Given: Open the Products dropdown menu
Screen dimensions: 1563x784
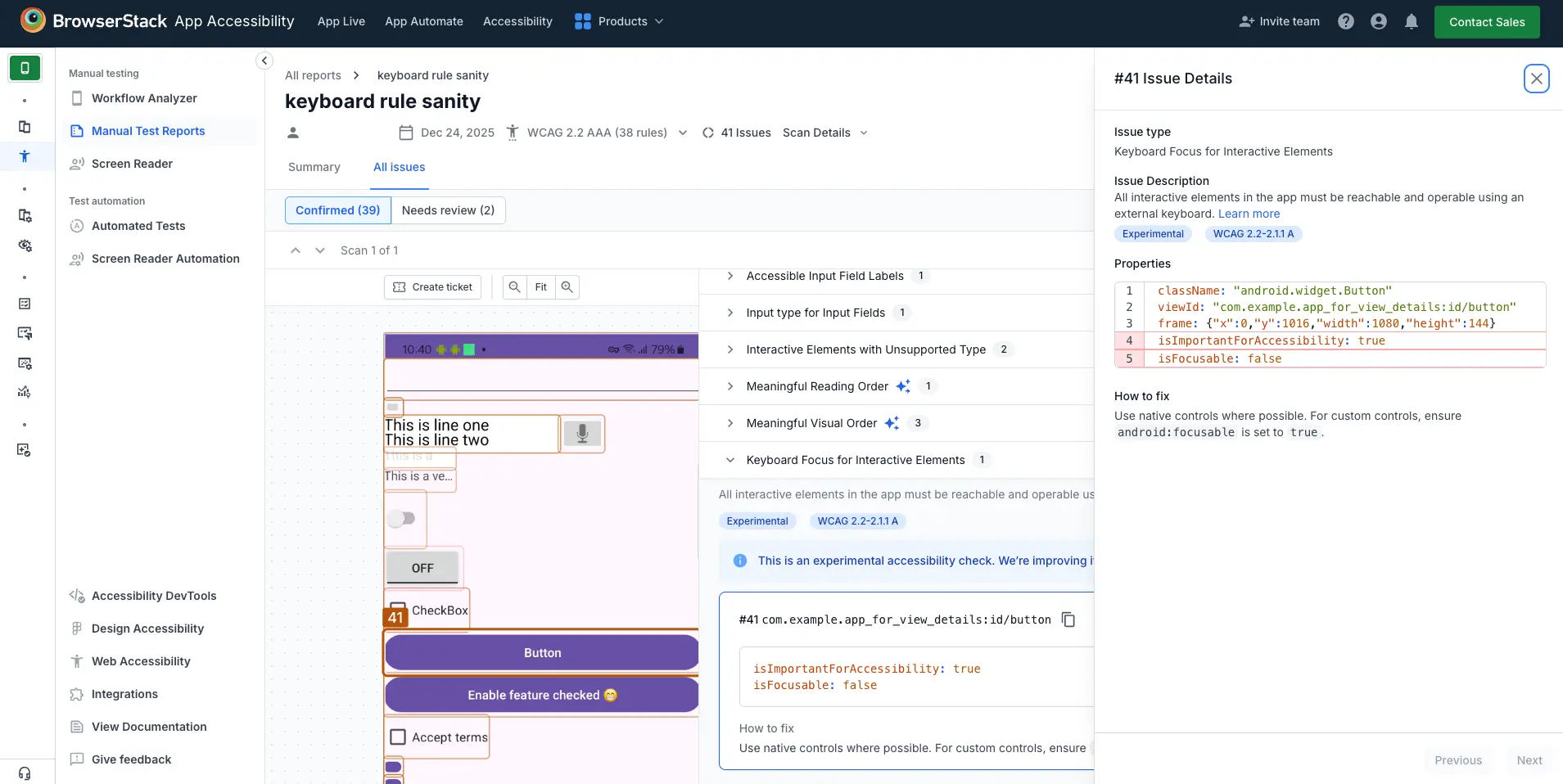Looking at the screenshot, I should [619, 22].
